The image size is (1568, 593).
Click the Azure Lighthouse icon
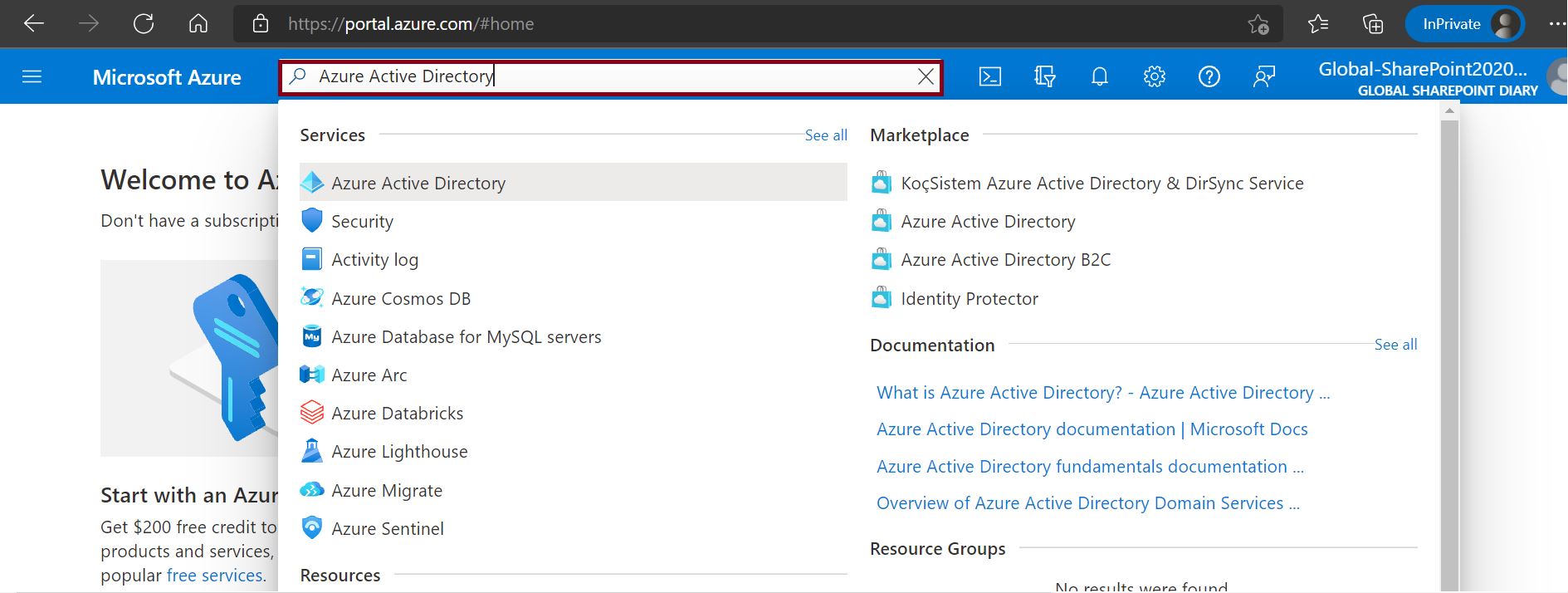tap(312, 451)
